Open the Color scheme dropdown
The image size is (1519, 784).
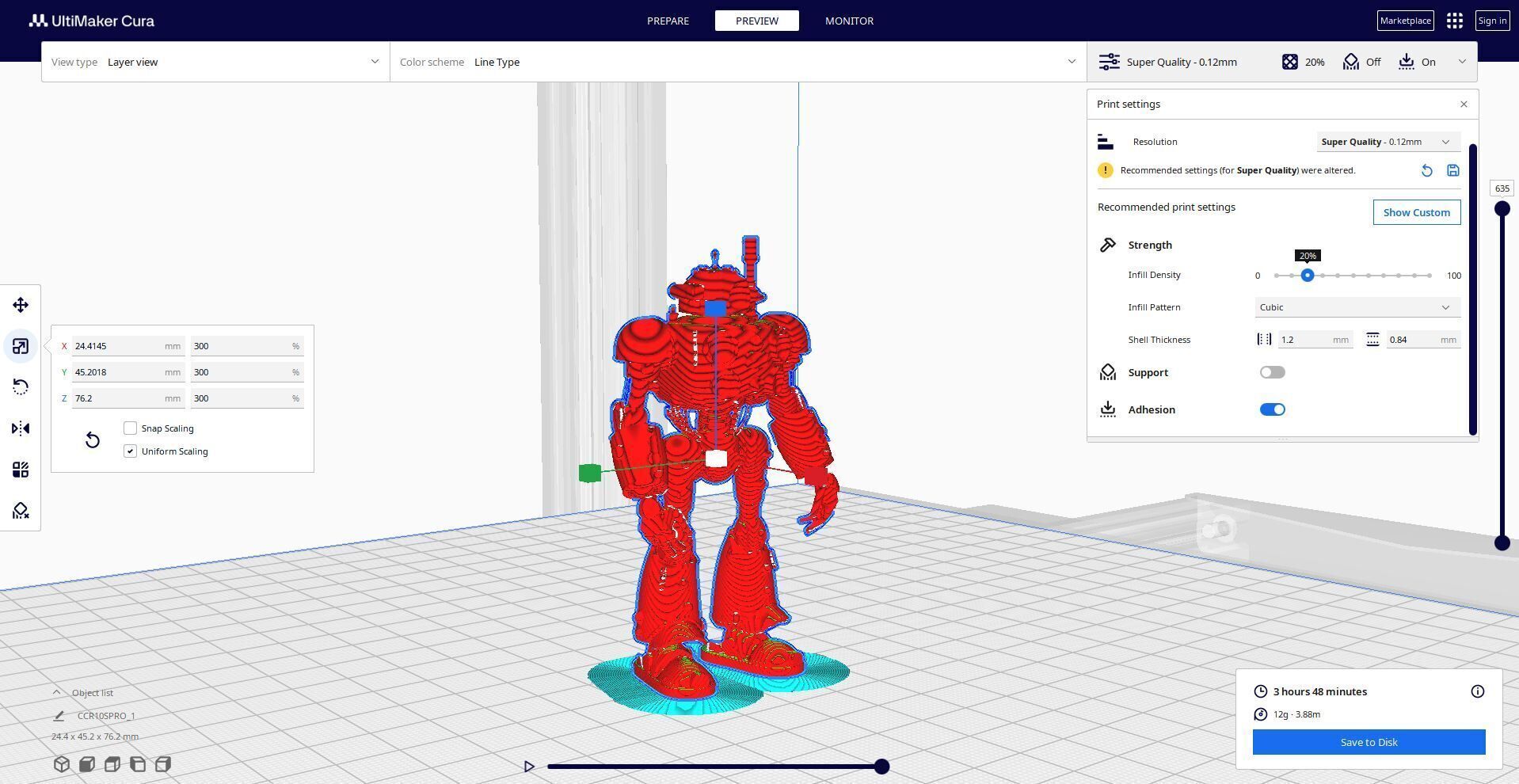(x=738, y=62)
